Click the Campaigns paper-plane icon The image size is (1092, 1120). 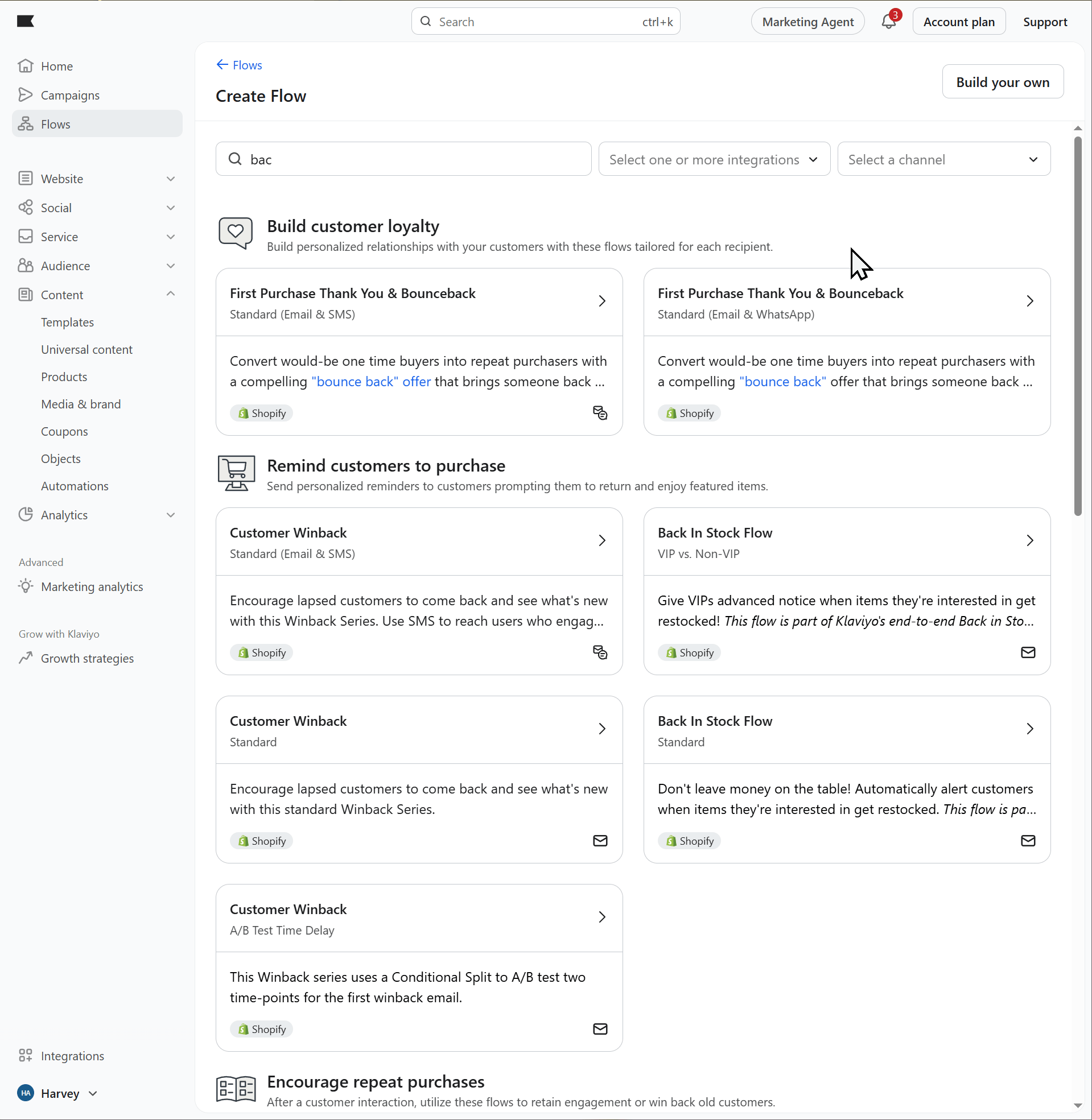point(25,94)
